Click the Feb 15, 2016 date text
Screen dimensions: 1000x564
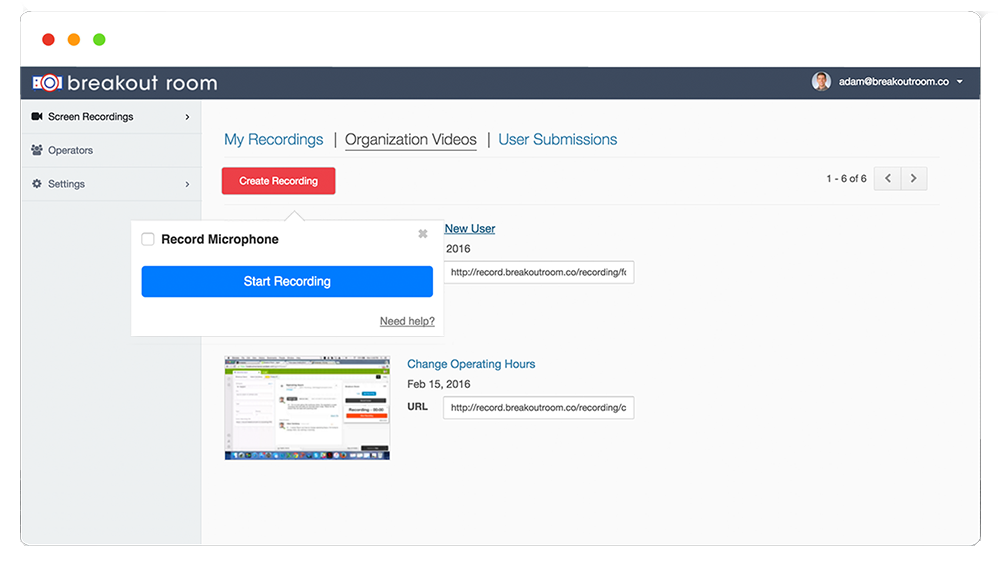439,384
